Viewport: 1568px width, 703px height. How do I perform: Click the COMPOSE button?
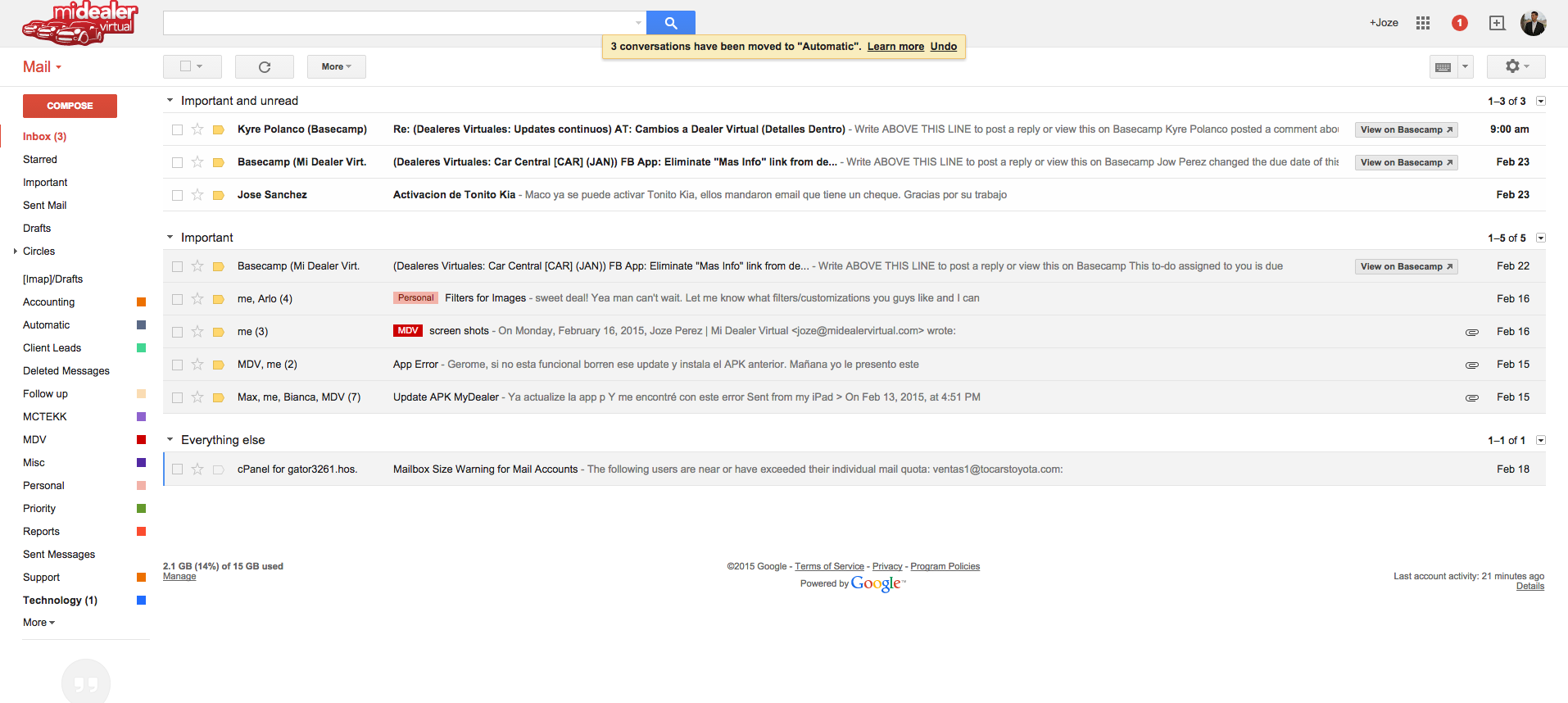pos(70,106)
